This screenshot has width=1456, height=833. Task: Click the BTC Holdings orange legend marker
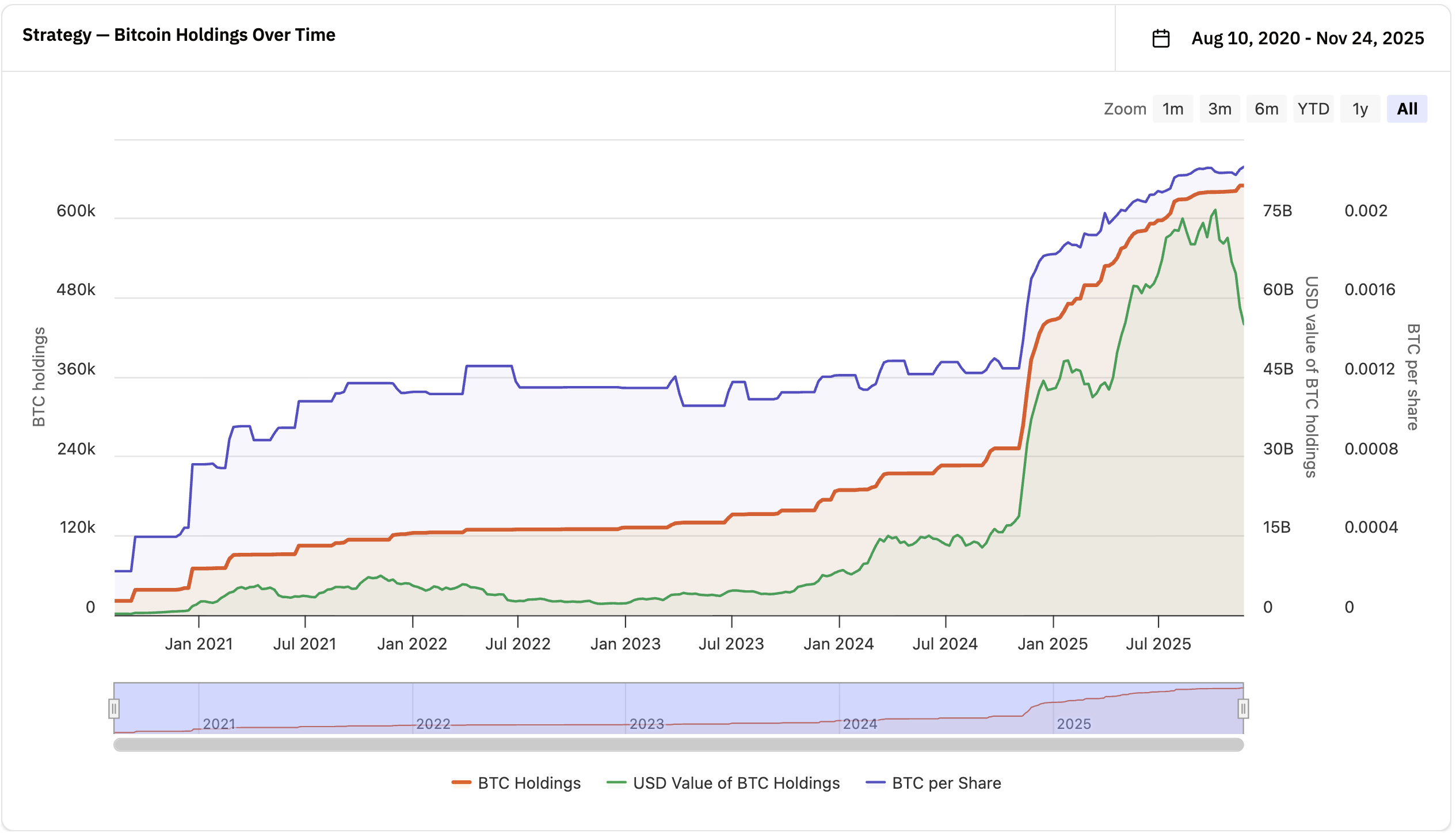click(x=460, y=783)
